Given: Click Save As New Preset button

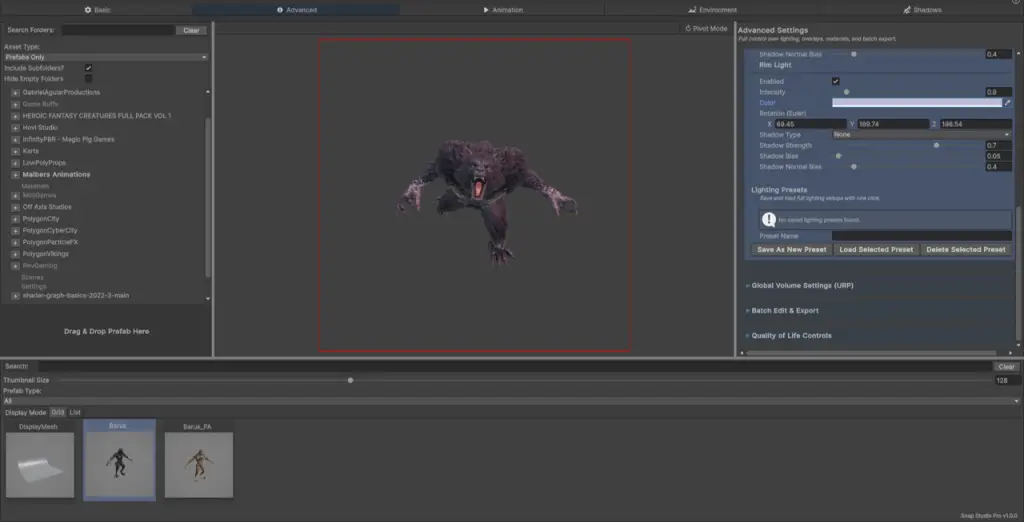Looking at the screenshot, I should click(x=791, y=249).
